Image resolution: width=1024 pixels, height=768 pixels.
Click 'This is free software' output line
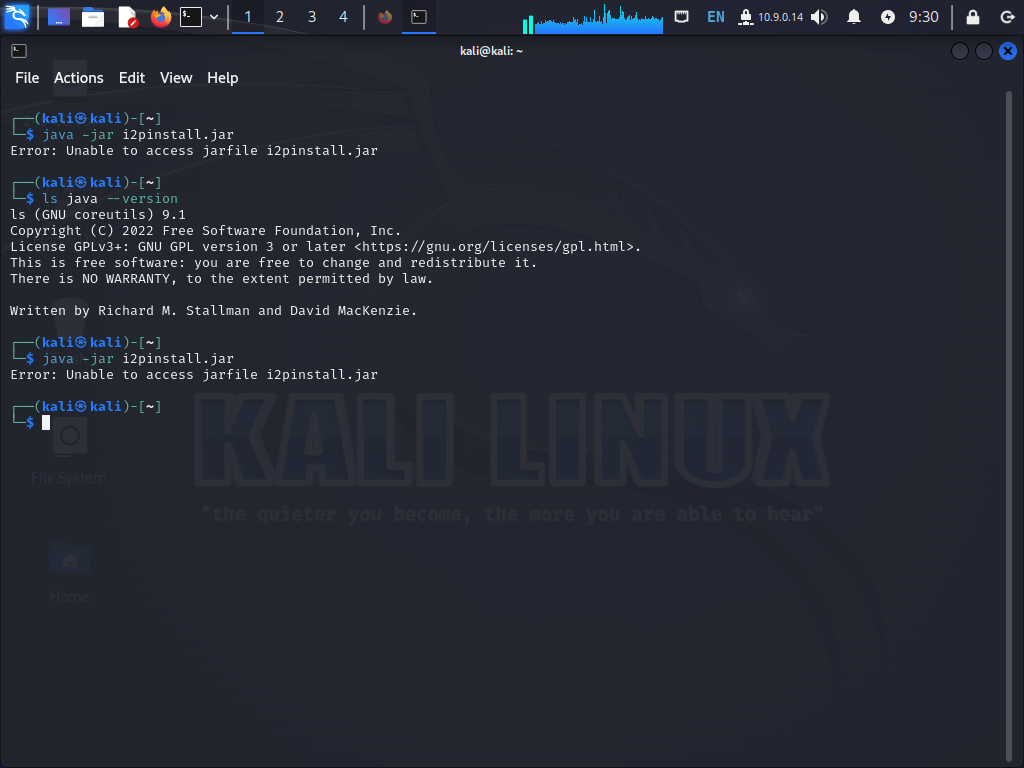click(x=273, y=263)
